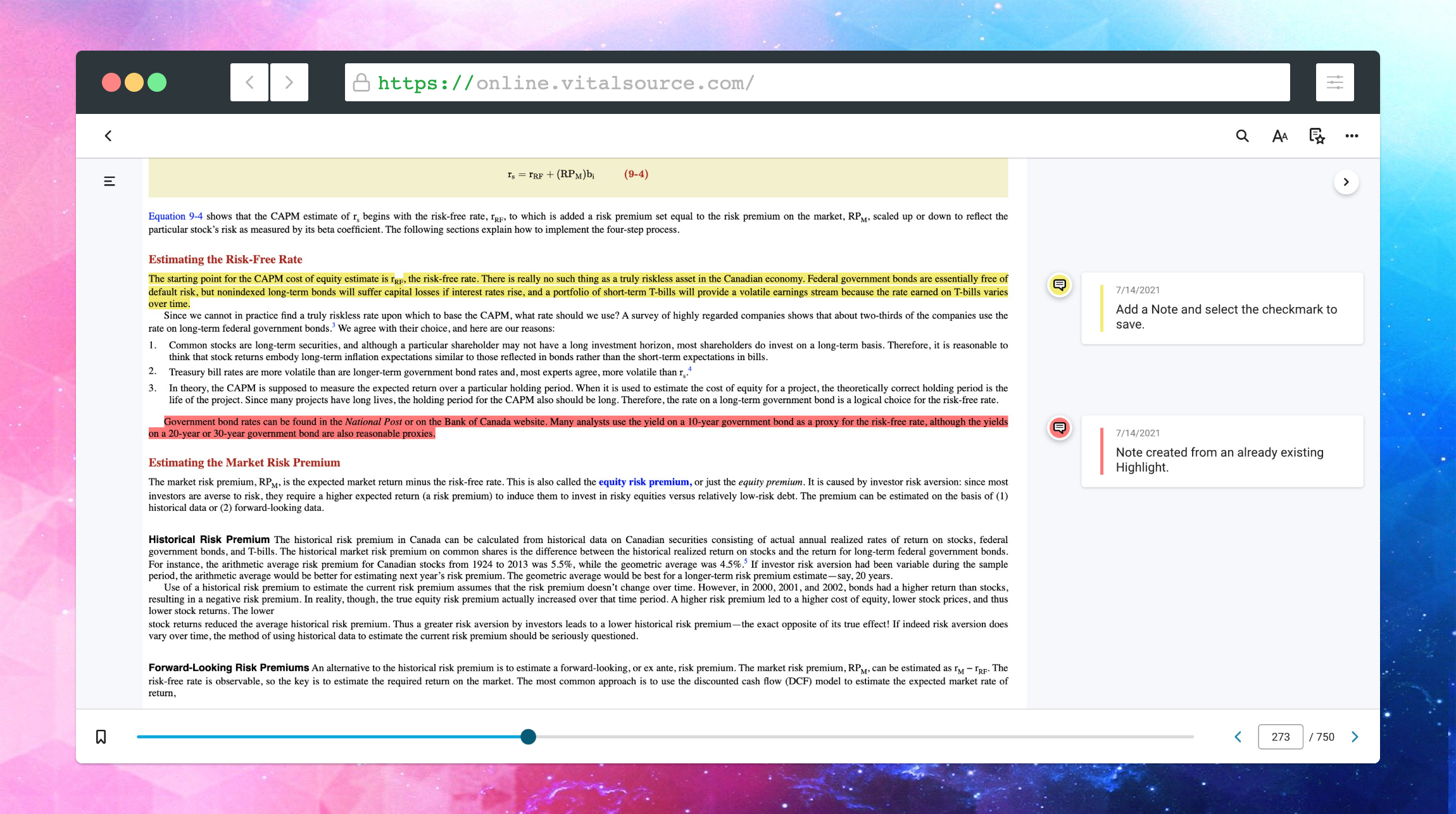Collapse the notes sidebar with its chevron
1456x814 pixels.
coord(1346,182)
